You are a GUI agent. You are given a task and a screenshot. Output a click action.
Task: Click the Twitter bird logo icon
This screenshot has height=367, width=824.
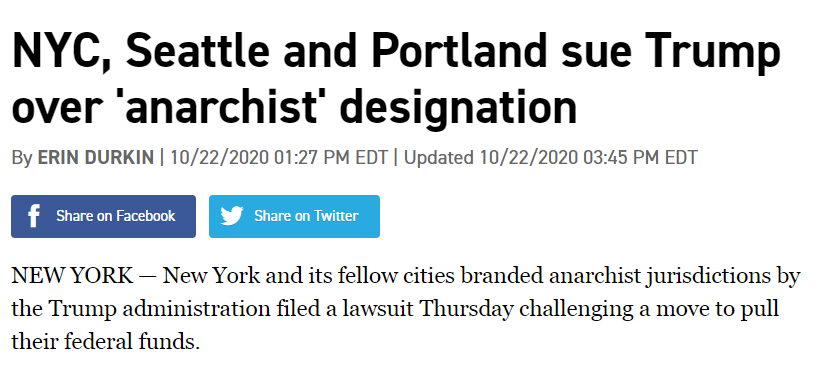(x=232, y=216)
